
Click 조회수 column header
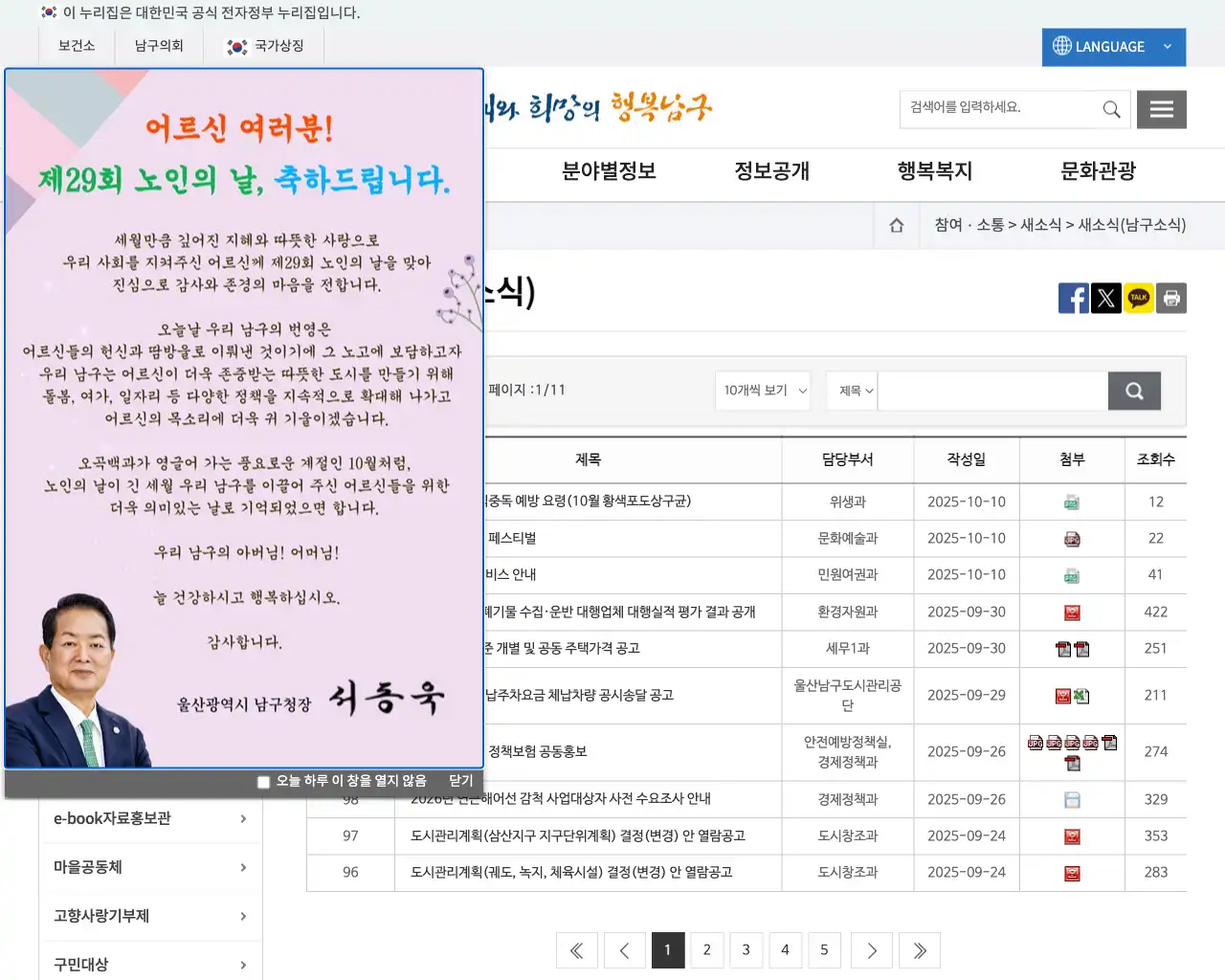[x=1155, y=460]
